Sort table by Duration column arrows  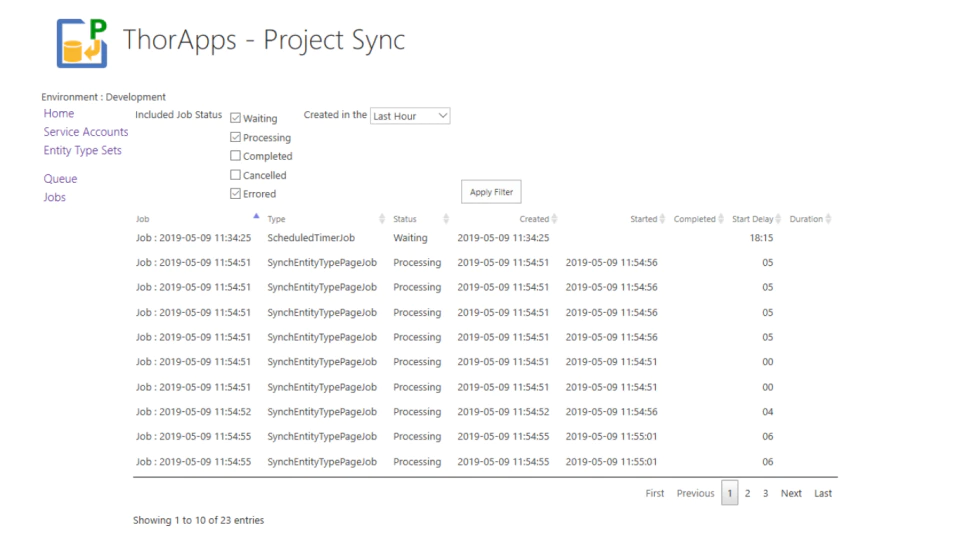(828, 219)
